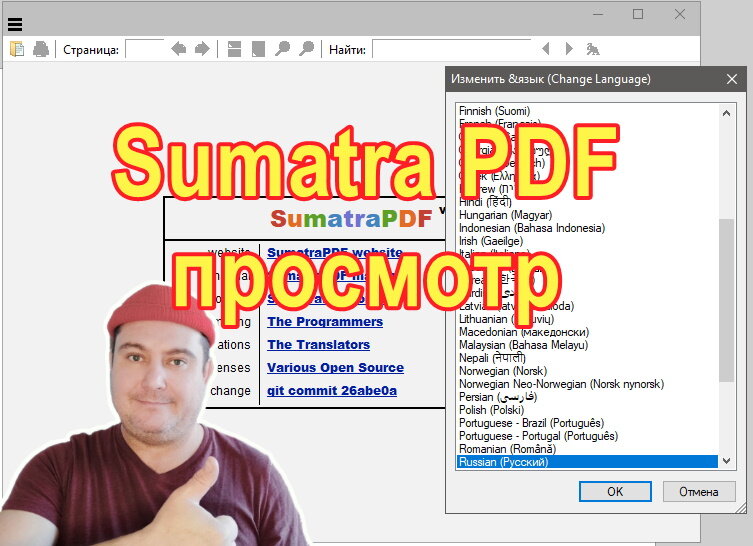
Task: Open git commit 26abe0a link
Action: [x=332, y=391]
